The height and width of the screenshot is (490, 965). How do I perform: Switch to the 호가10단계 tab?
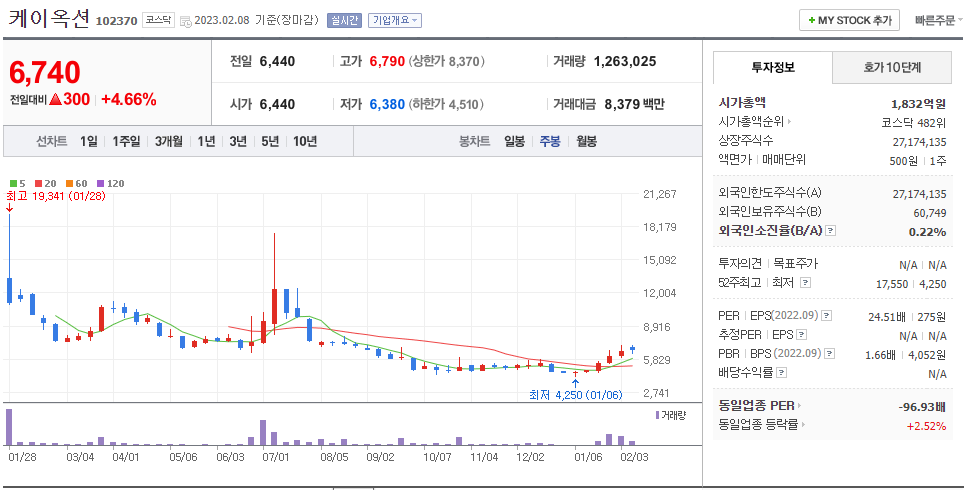pos(892,68)
